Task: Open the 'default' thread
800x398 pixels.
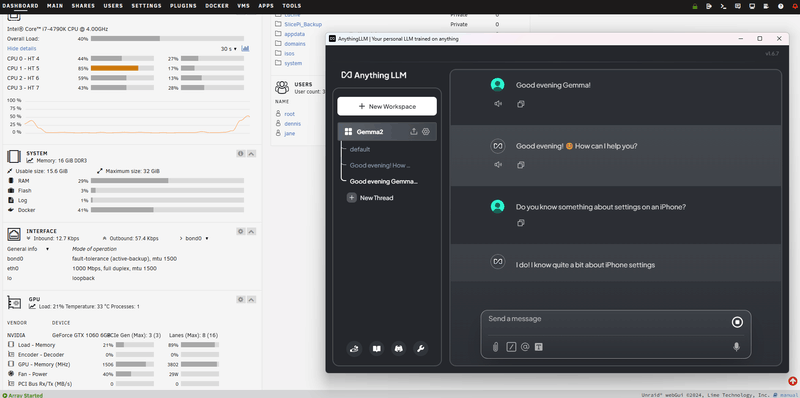Action: pos(360,150)
